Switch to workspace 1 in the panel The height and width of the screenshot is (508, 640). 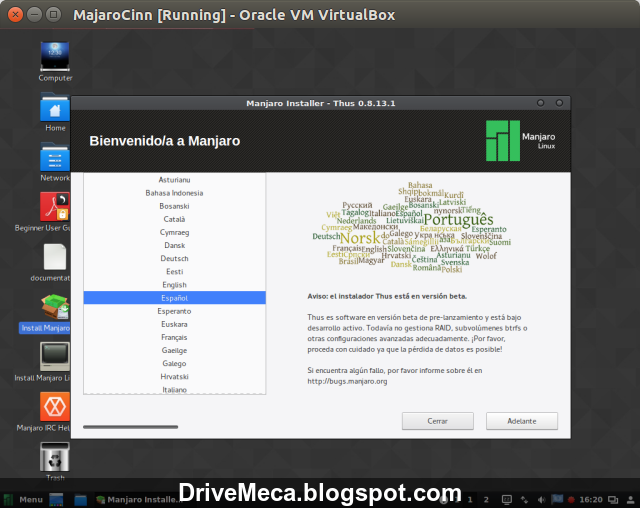[x=470, y=499]
